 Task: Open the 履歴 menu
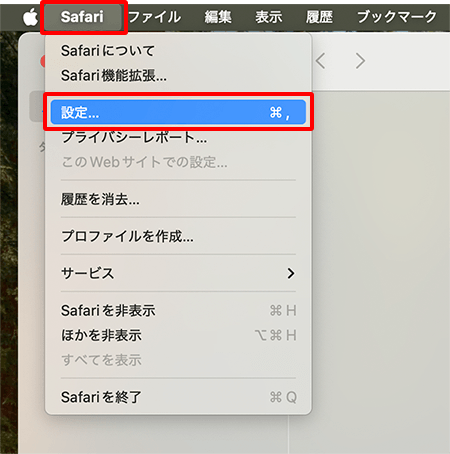coord(319,17)
